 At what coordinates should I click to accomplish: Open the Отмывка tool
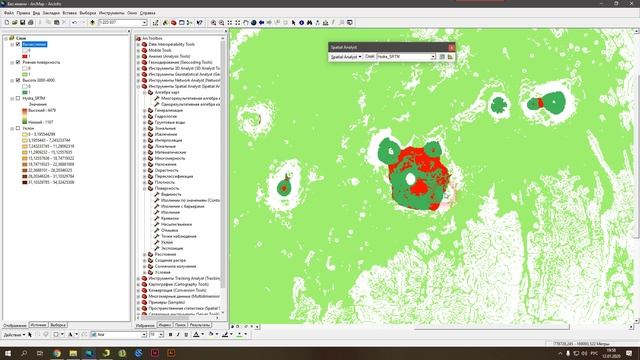[169, 230]
